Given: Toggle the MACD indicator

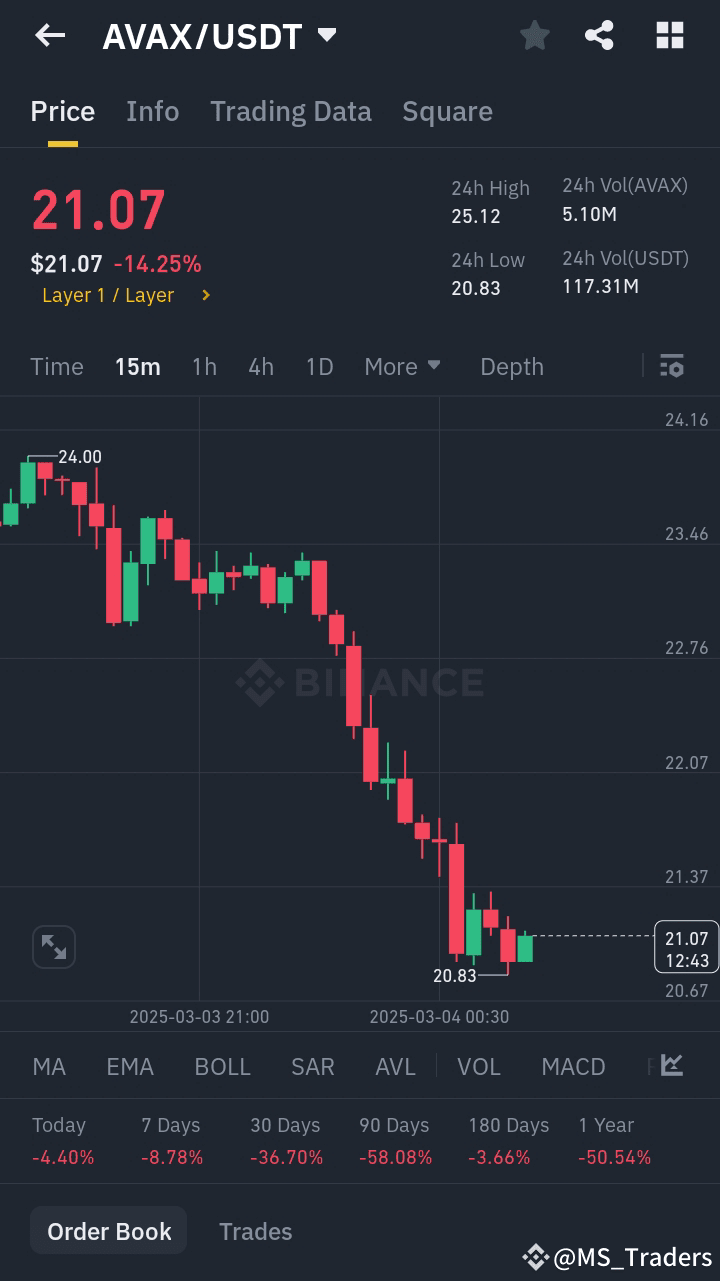Looking at the screenshot, I should point(573,1066).
